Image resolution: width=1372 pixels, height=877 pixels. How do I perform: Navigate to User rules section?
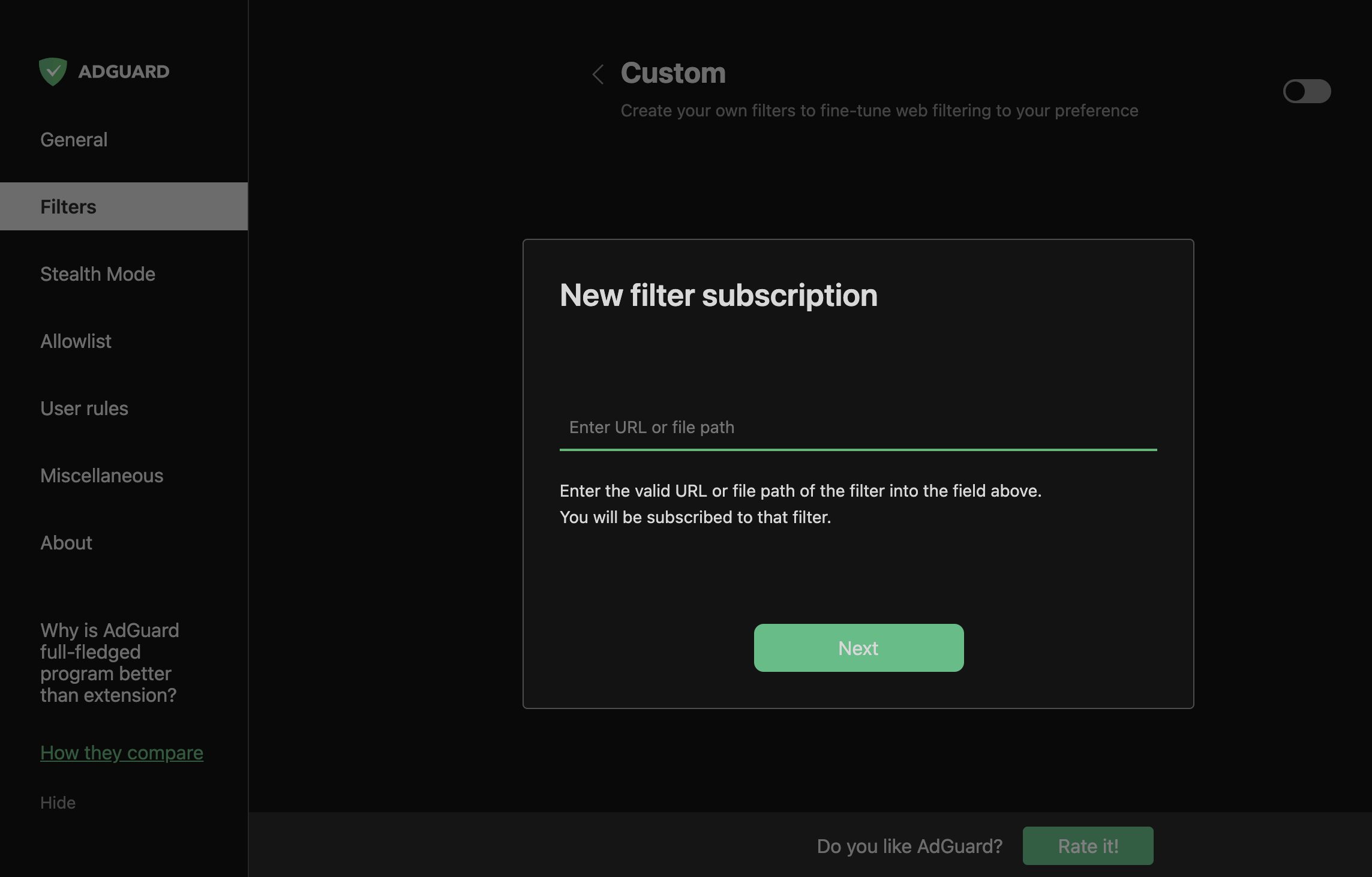tap(84, 407)
